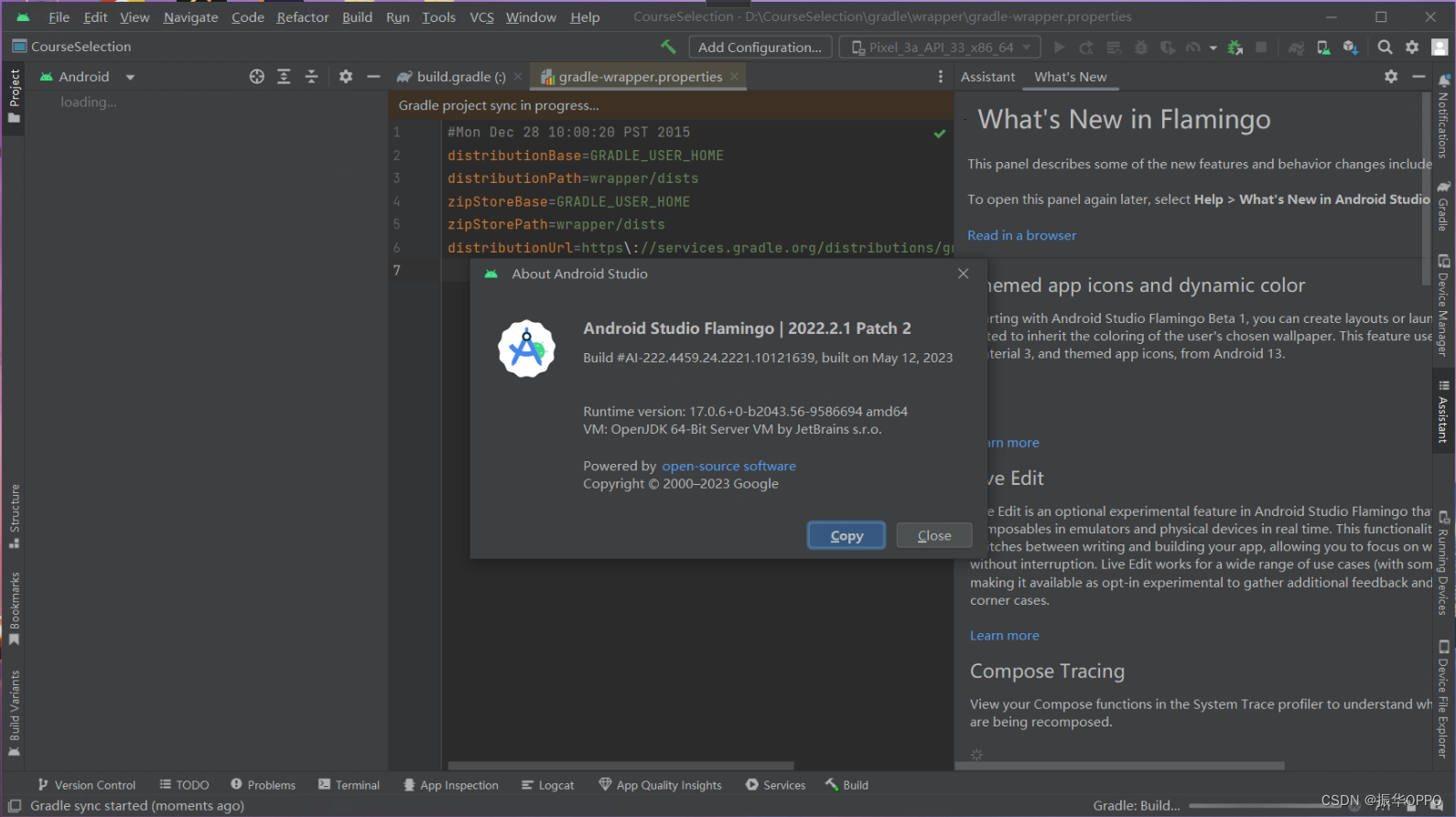Close the build.gradle tab
This screenshot has height=817, width=1456.
[518, 77]
